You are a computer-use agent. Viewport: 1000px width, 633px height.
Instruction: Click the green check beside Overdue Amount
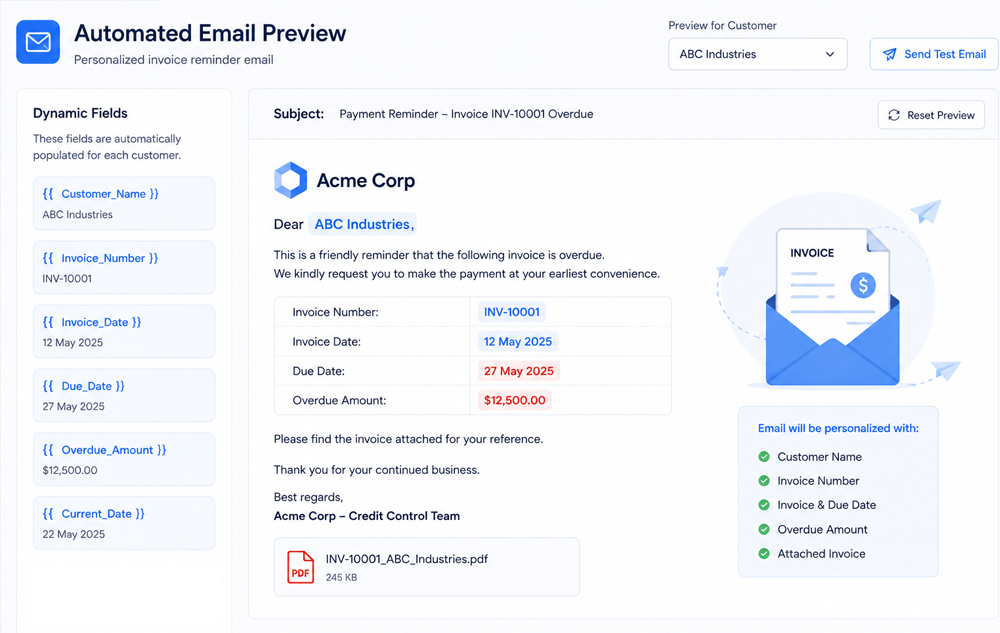[x=763, y=529]
